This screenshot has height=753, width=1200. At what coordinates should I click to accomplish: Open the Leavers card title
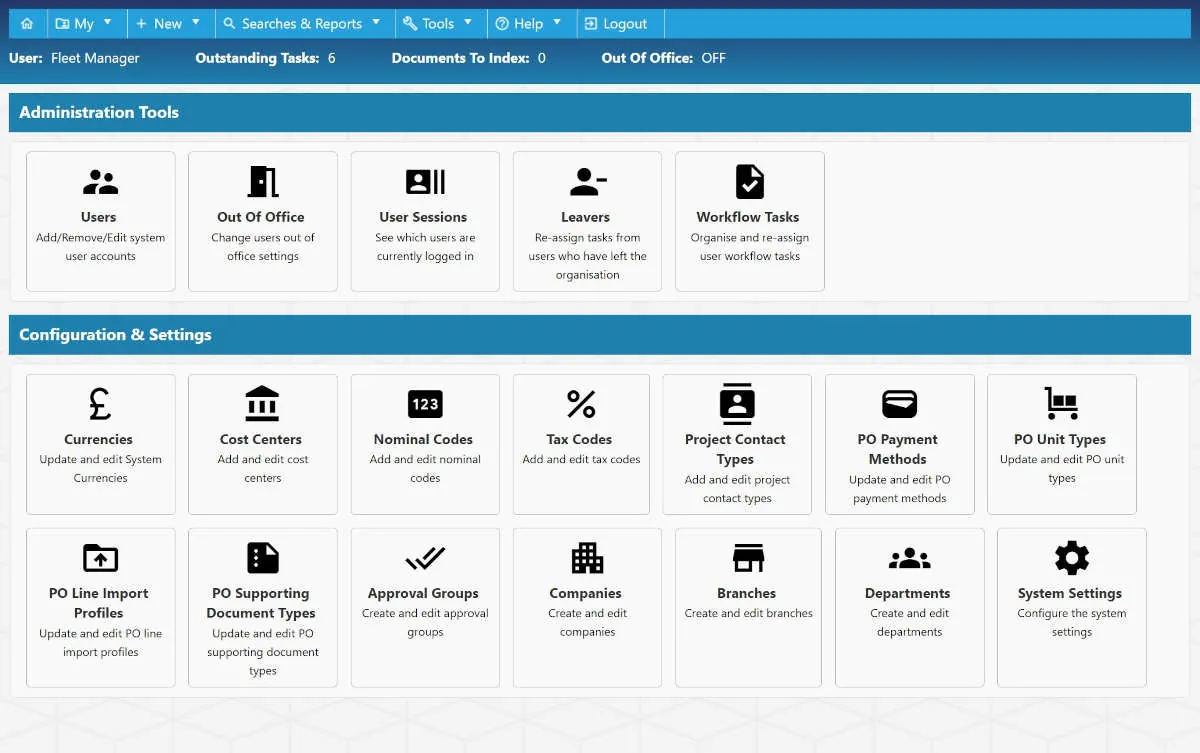pos(586,217)
